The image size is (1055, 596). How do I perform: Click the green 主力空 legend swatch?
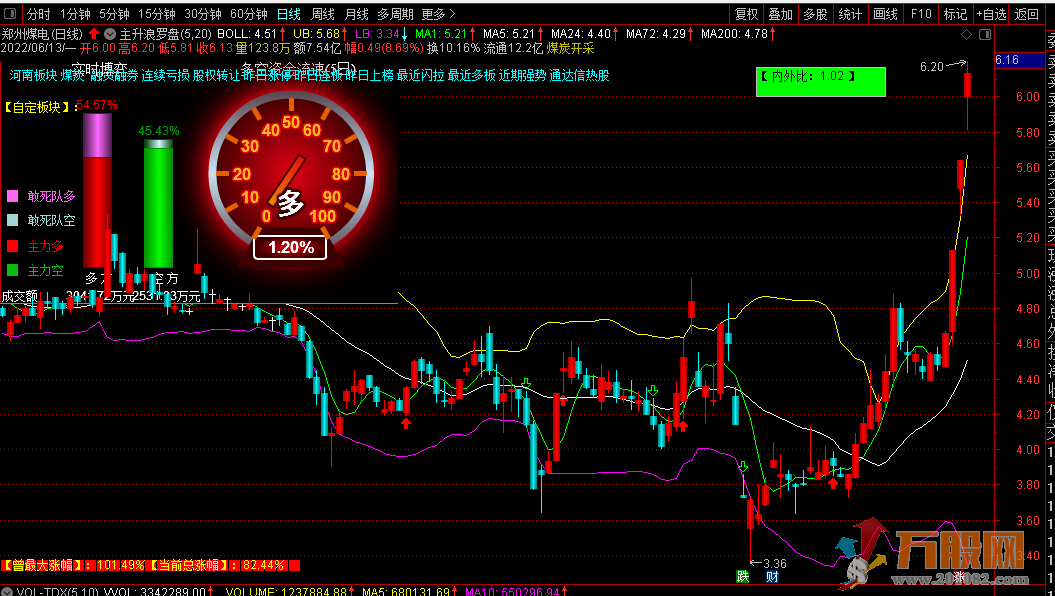[12, 270]
